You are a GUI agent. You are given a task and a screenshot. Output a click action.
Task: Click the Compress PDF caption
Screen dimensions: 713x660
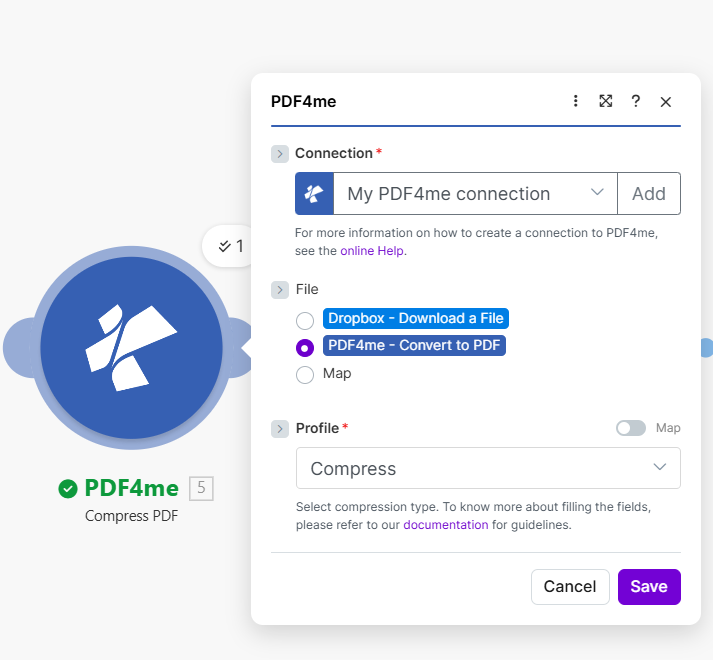point(131,516)
